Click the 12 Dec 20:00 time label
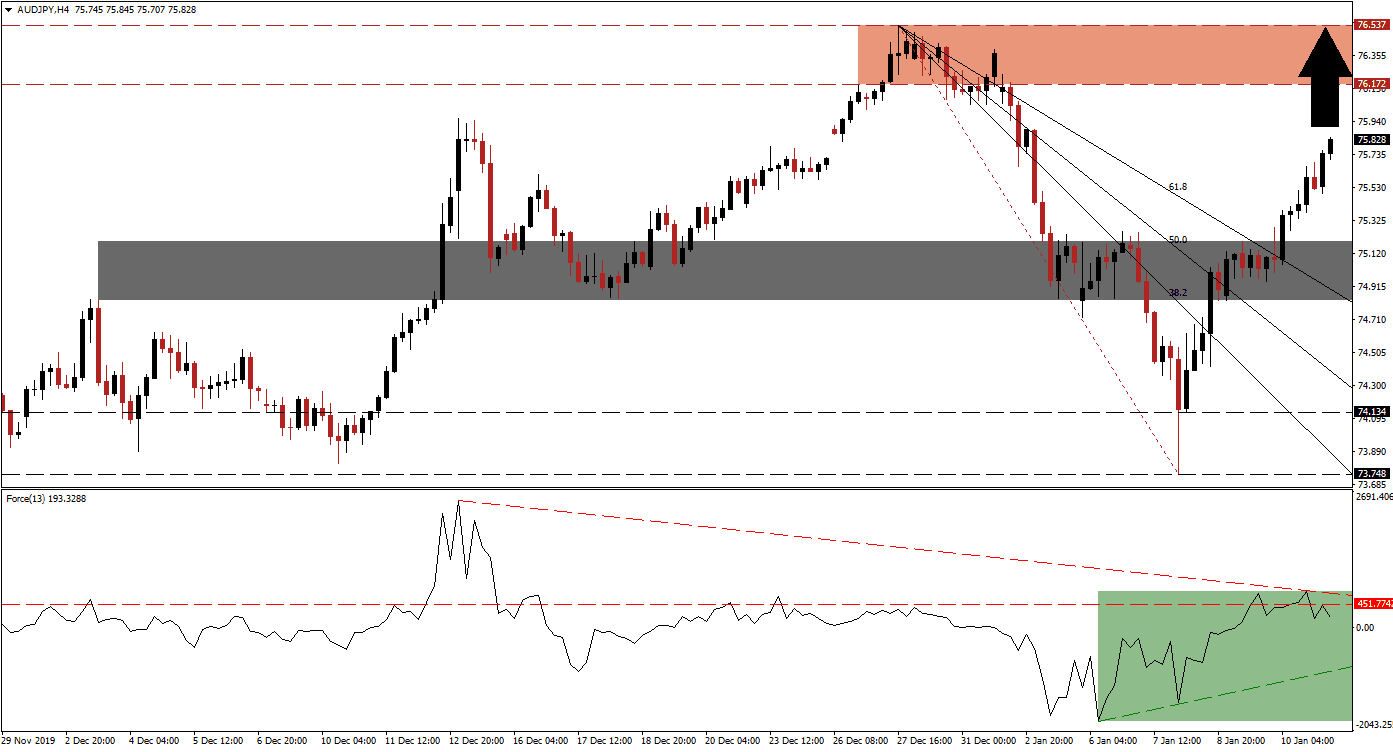This screenshot has width=1393, height=752. (x=477, y=741)
